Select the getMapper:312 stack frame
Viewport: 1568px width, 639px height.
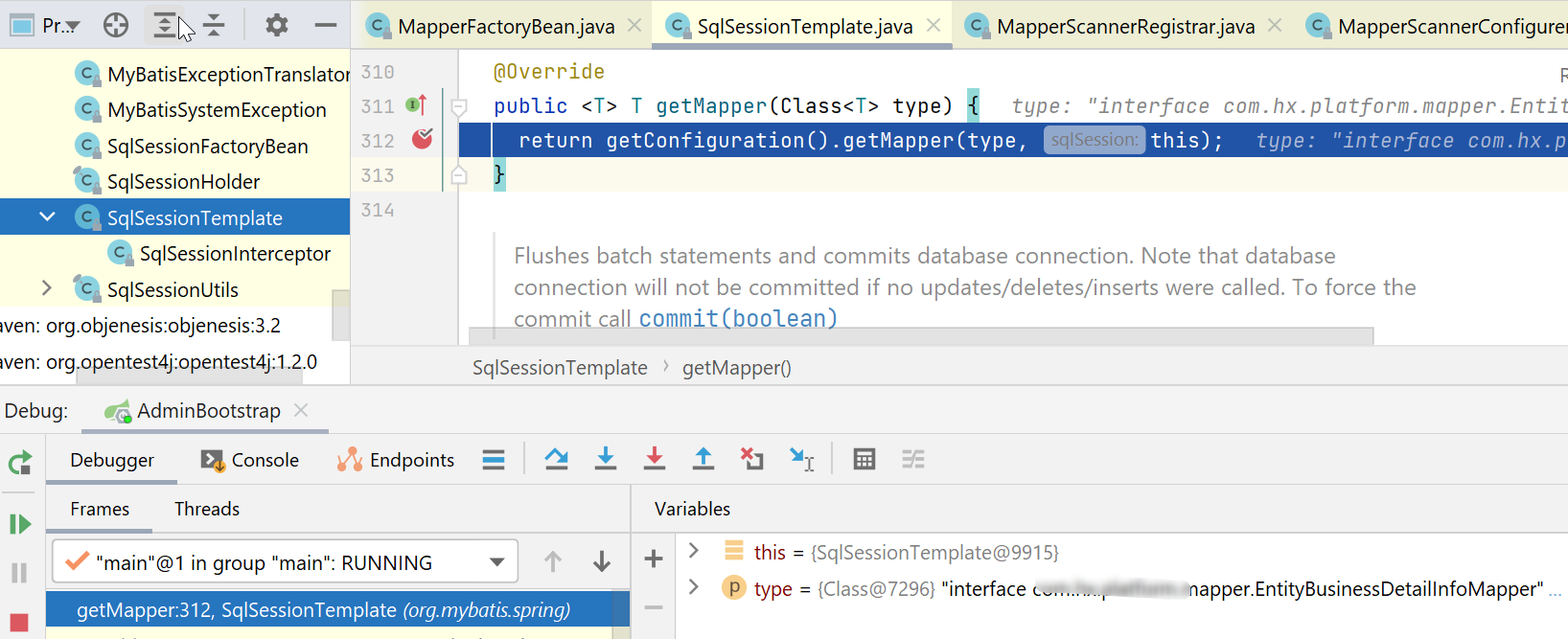pos(337,610)
